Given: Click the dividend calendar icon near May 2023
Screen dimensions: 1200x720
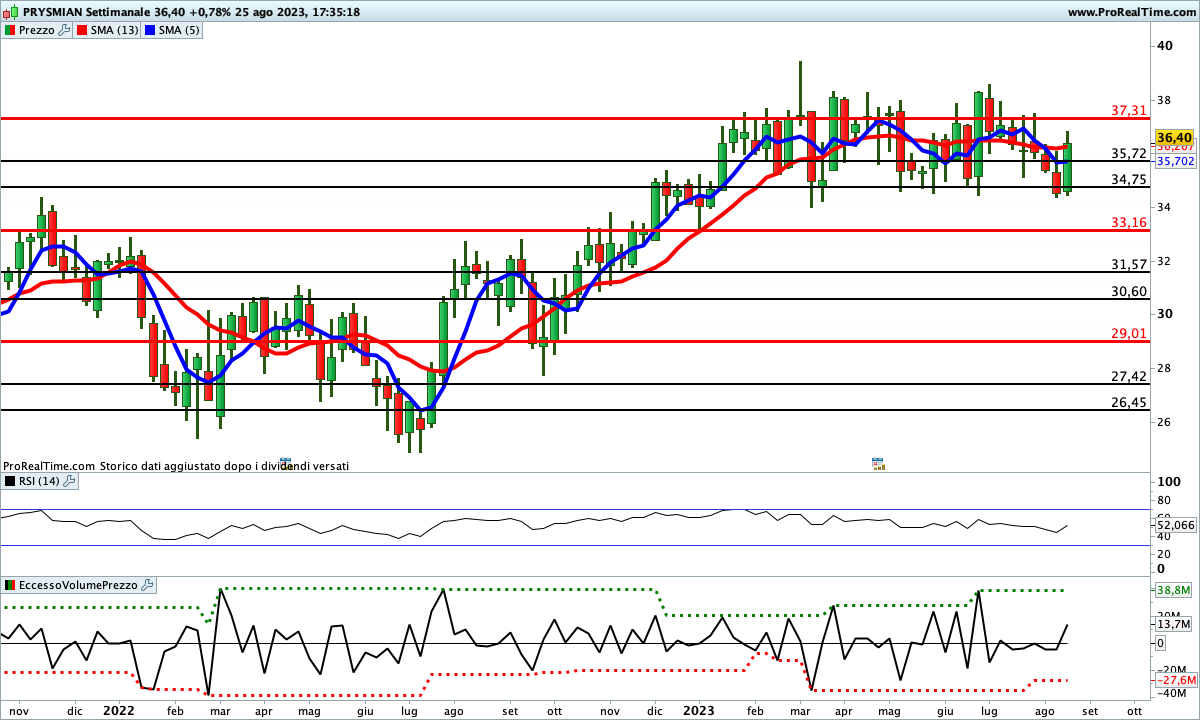Looking at the screenshot, I should 878,463.
